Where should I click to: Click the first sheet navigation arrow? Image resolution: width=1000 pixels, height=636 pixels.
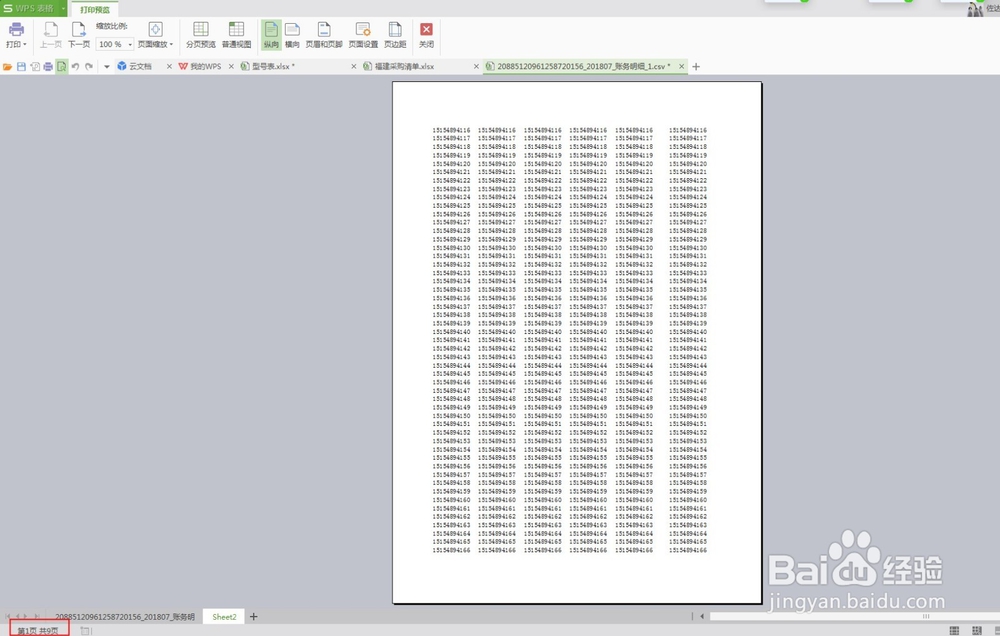click(x=8, y=616)
